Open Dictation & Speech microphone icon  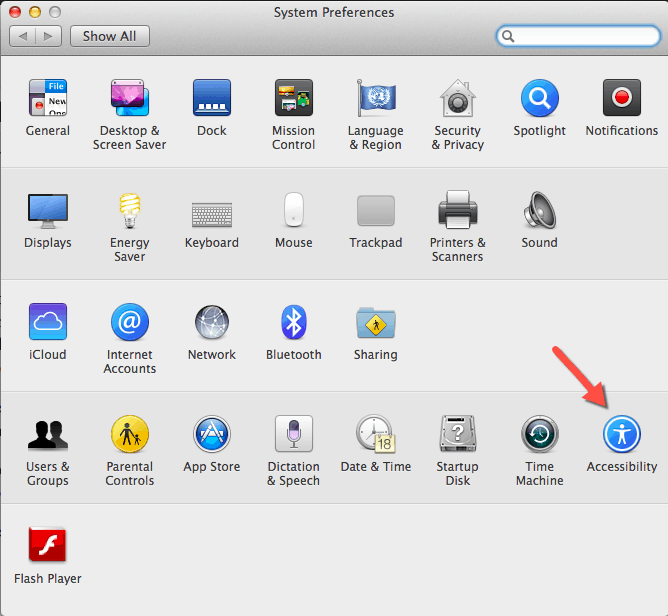pyautogui.click(x=294, y=434)
